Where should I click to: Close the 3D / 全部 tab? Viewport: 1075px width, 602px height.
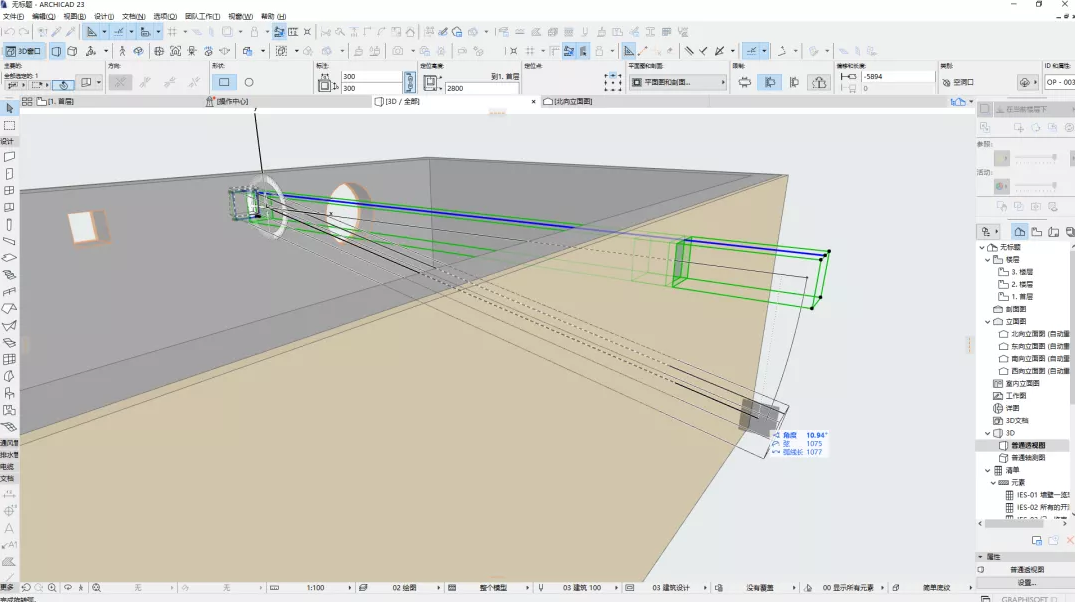click(533, 101)
